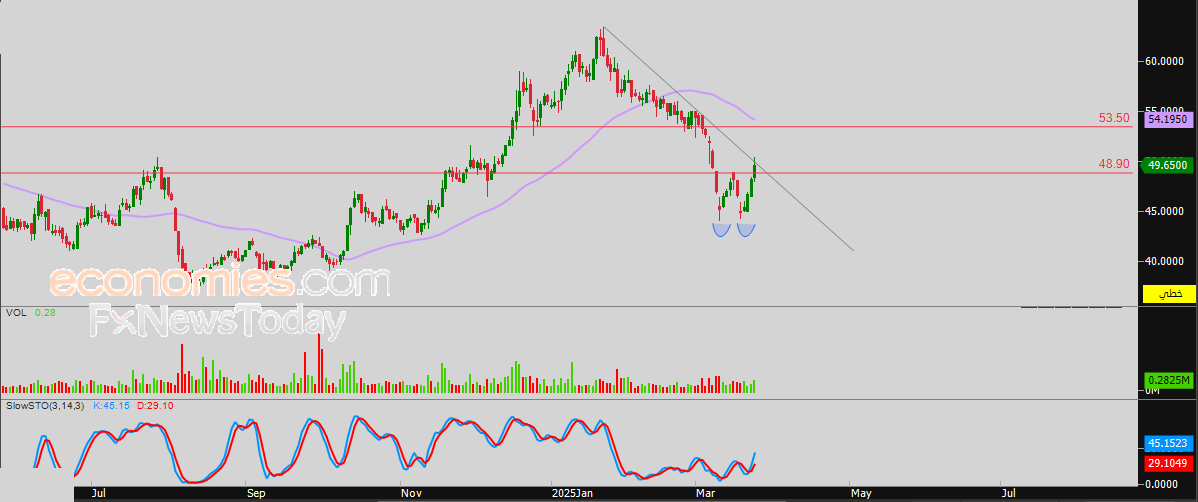Click the K:45.15 stochastic reading
The width and height of the screenshot is (1198, 502).
pyautogui.click(x=112, y=405)
